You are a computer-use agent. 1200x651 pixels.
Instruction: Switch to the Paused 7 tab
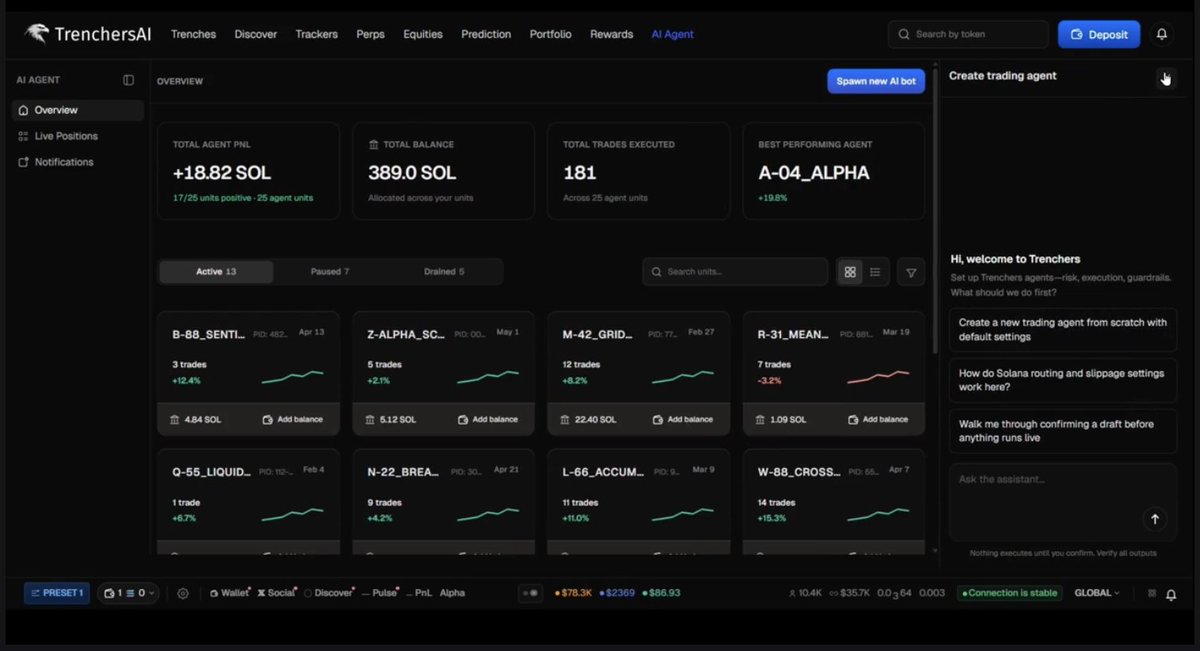330,272
